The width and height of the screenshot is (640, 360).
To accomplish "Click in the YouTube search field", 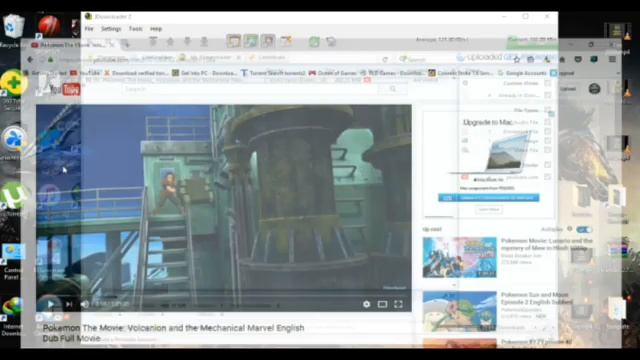I will 251,89.
